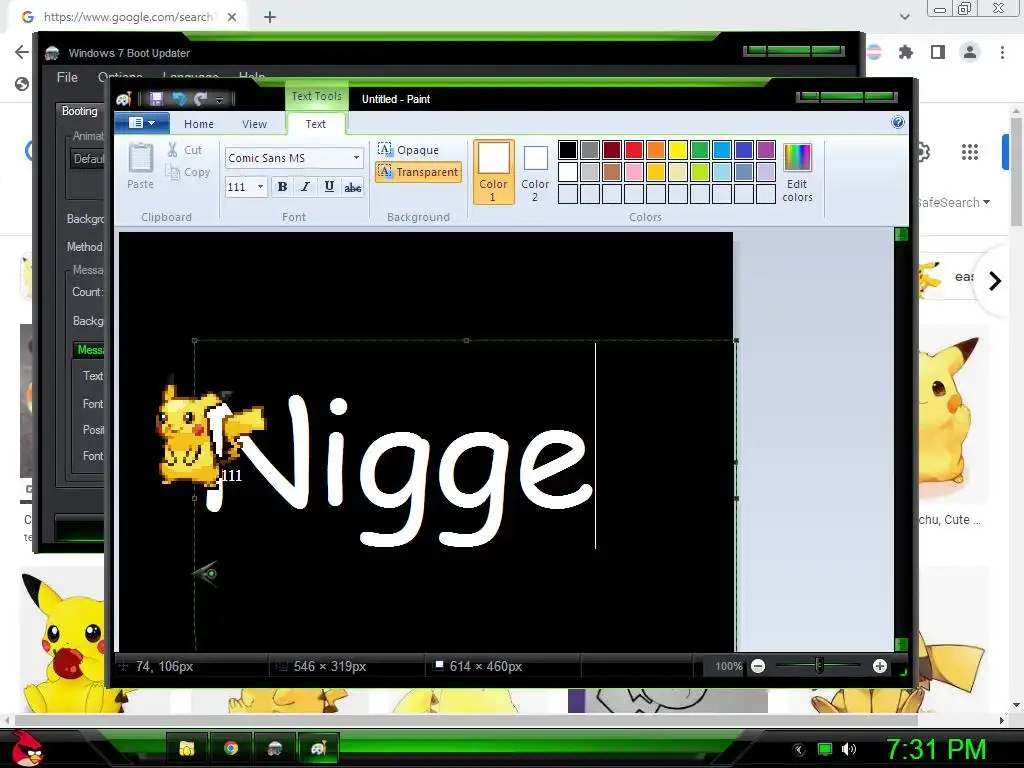
Task: Click the Paint icon on the taskbar
Action: 318,748
